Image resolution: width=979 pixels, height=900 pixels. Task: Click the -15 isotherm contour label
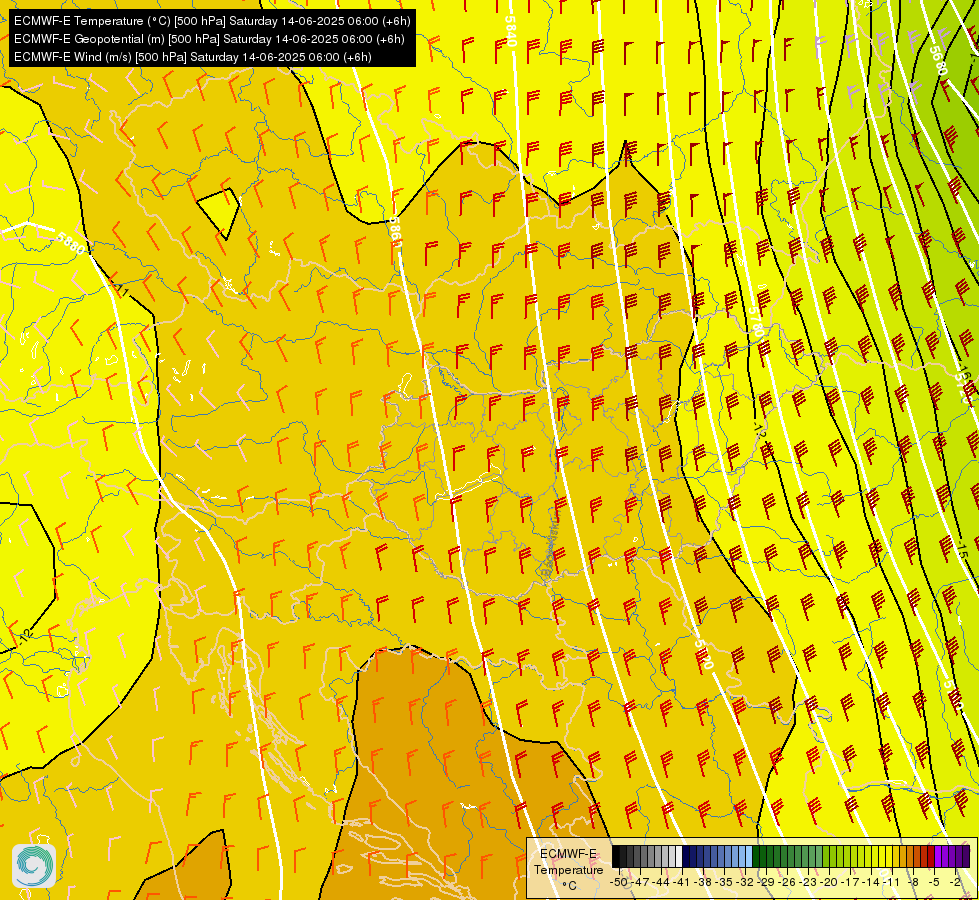click(x=962, y=548)
